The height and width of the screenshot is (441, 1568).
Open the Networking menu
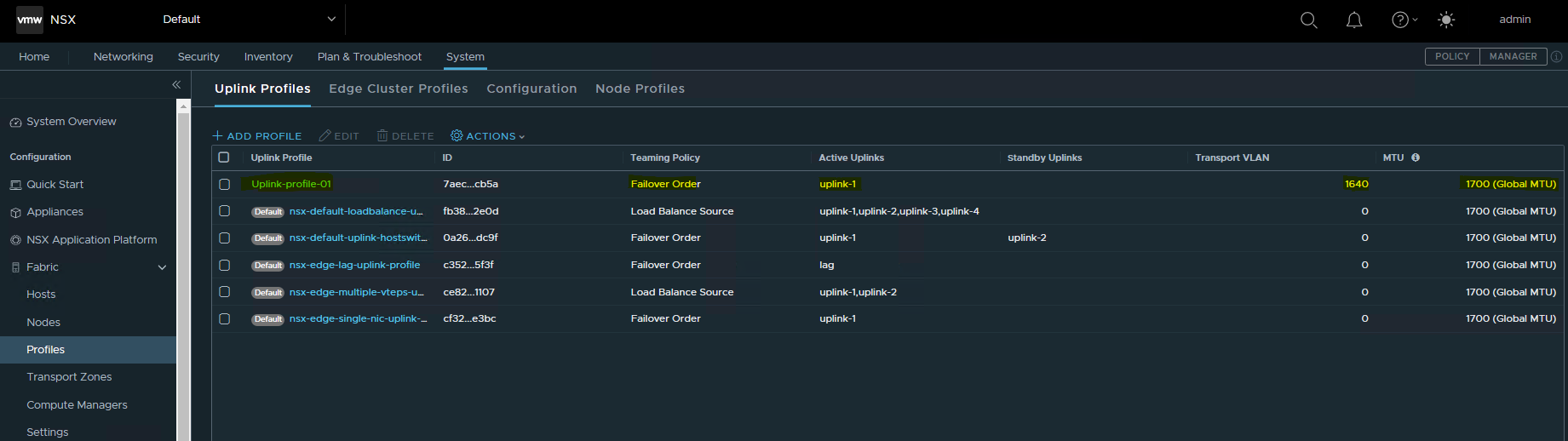[123, 57]
